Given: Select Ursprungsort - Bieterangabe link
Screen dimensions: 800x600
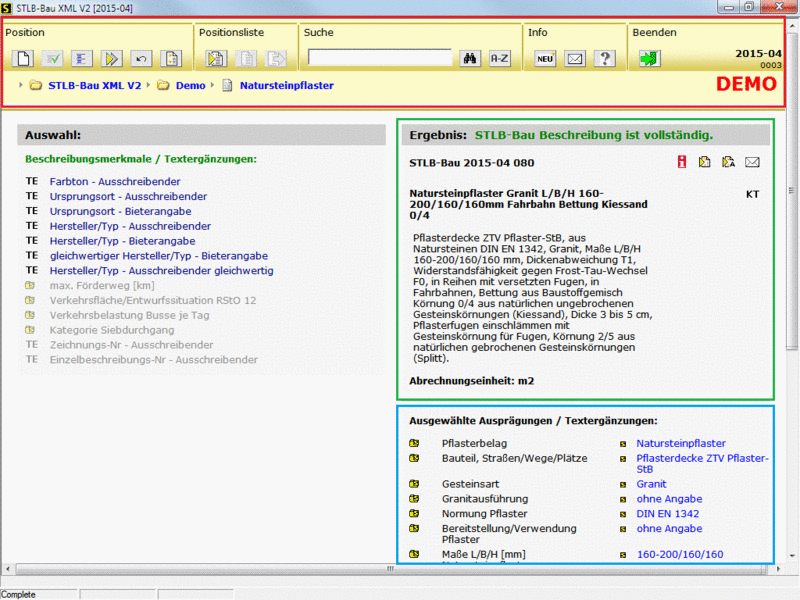Looking at the screenshot, I should pos(120,211).
